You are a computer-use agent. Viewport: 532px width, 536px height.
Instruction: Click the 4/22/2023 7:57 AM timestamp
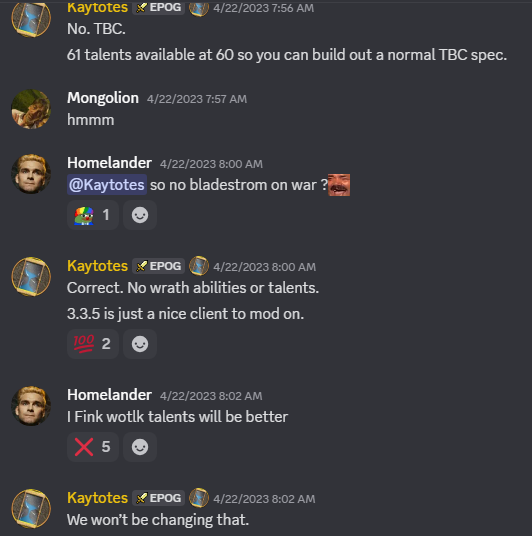pos(197,99)
